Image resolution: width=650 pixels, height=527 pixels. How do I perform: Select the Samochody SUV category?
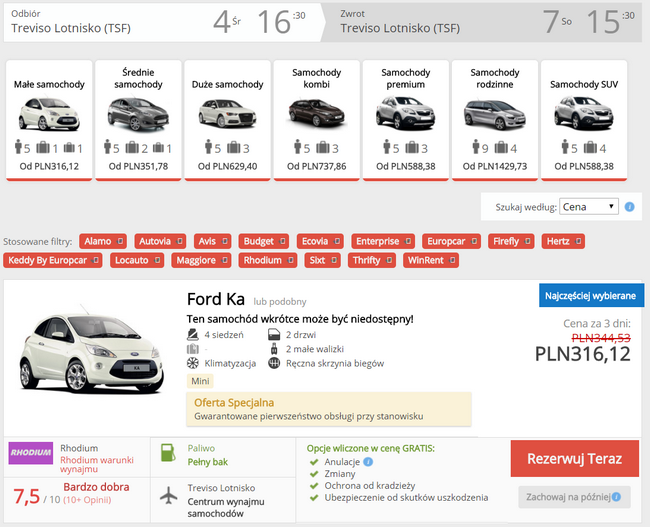coord(582,120)
